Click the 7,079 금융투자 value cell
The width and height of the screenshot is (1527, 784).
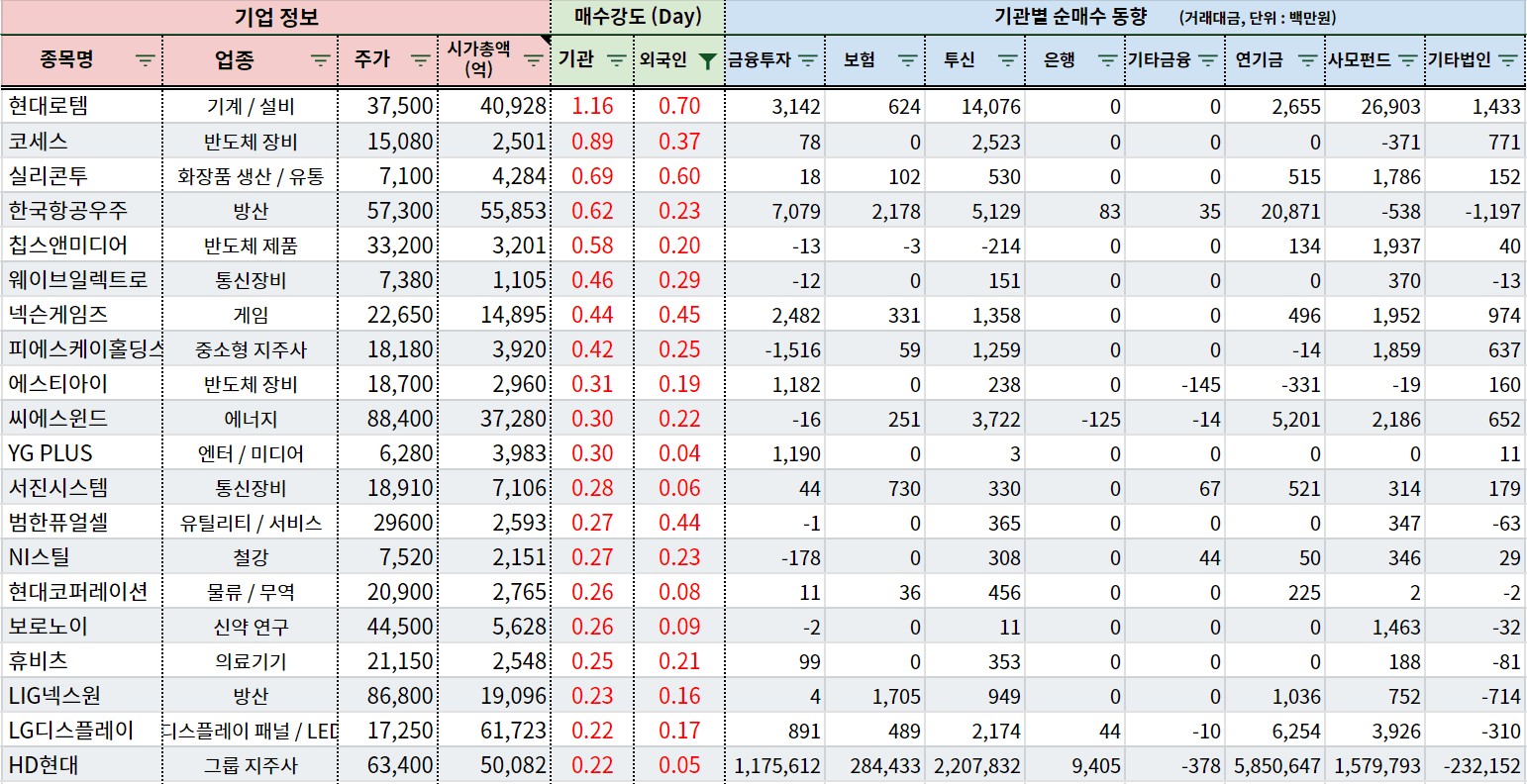[x=775, y=210]
